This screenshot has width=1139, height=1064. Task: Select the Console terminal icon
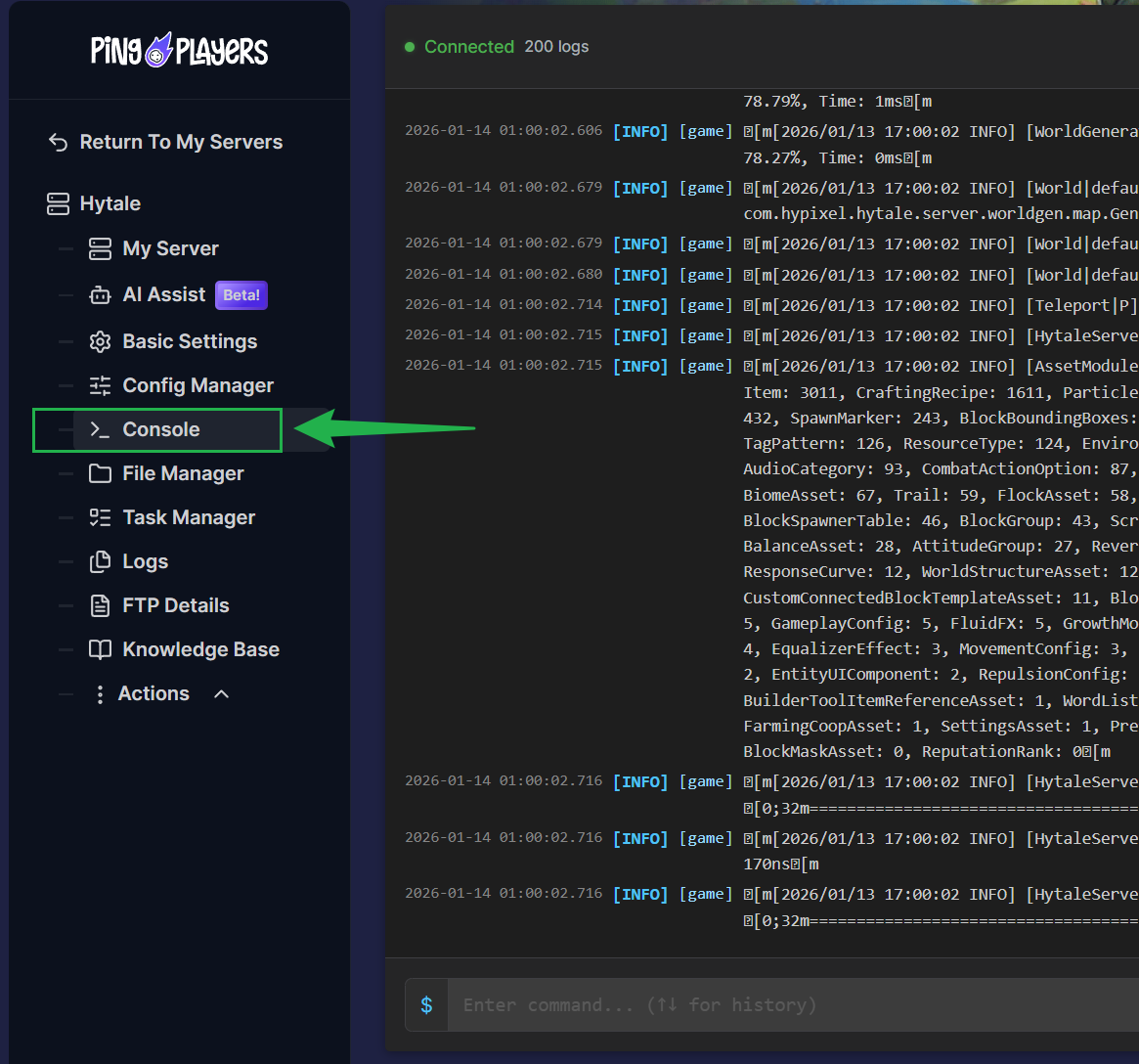(x=100, y=429)
